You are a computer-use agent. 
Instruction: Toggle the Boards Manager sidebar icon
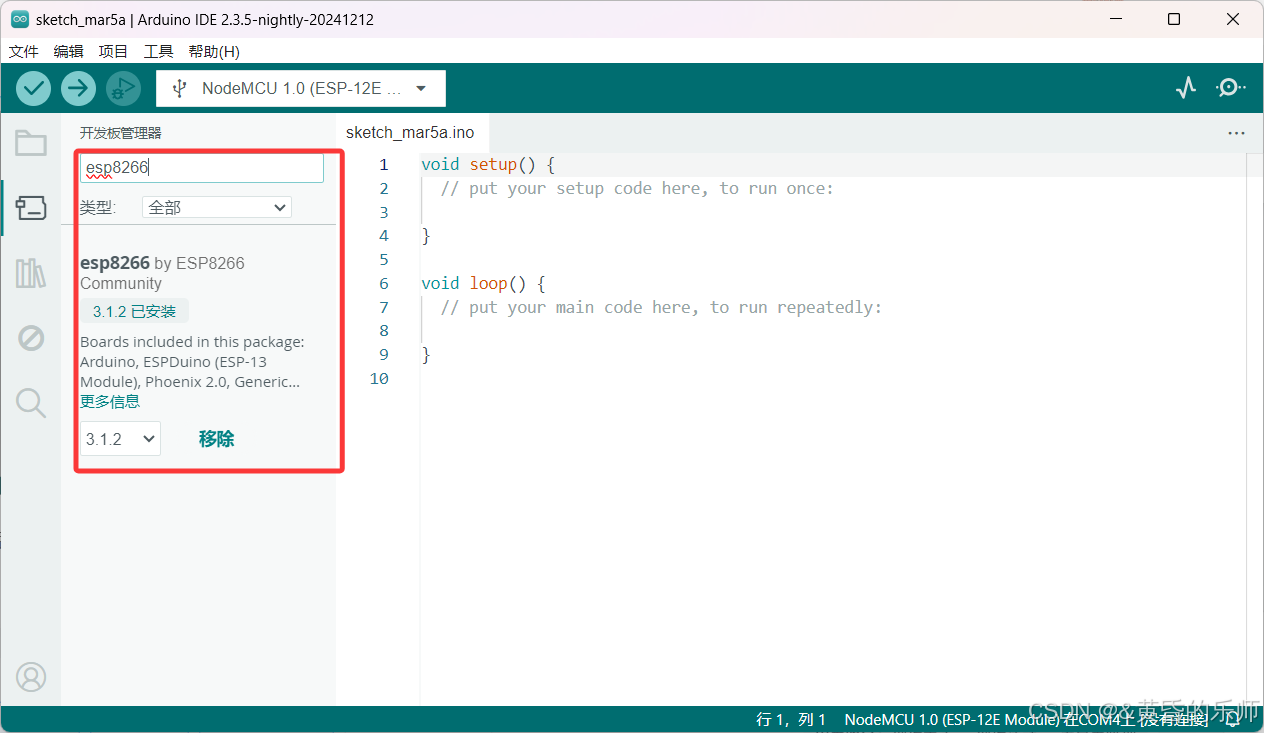(x=31, y=208)
